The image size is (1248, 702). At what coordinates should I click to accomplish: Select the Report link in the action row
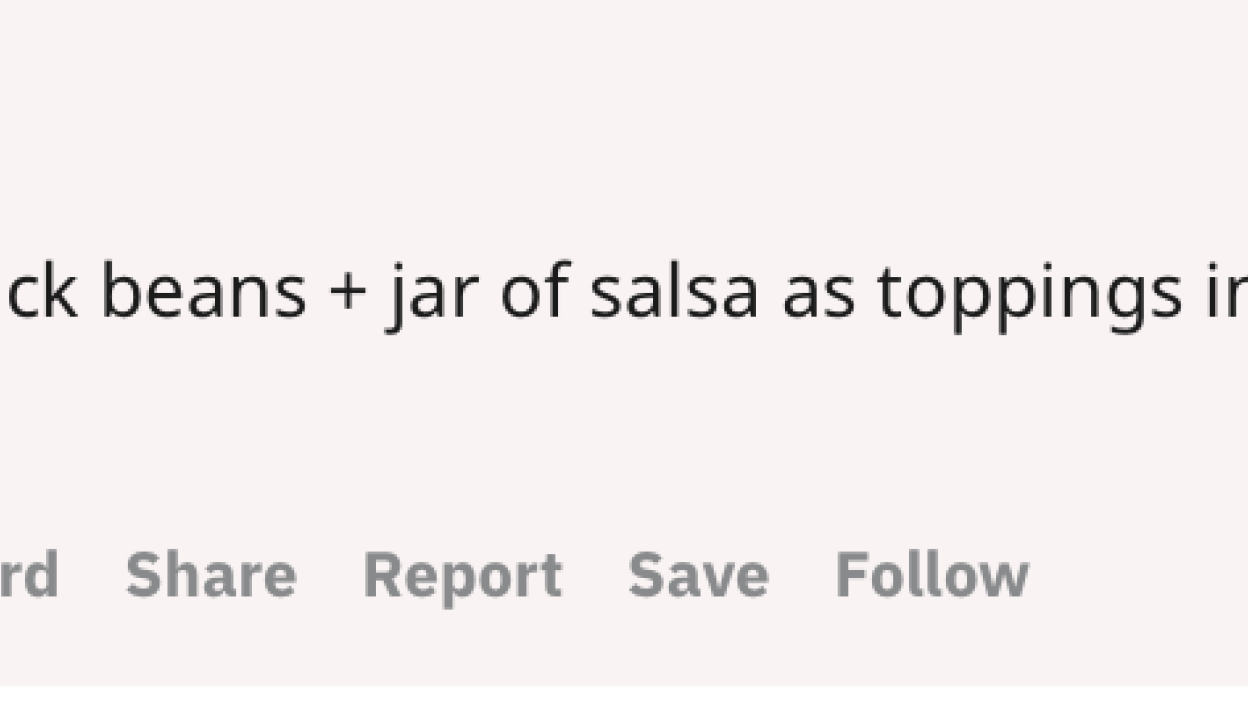click(463, 577)
